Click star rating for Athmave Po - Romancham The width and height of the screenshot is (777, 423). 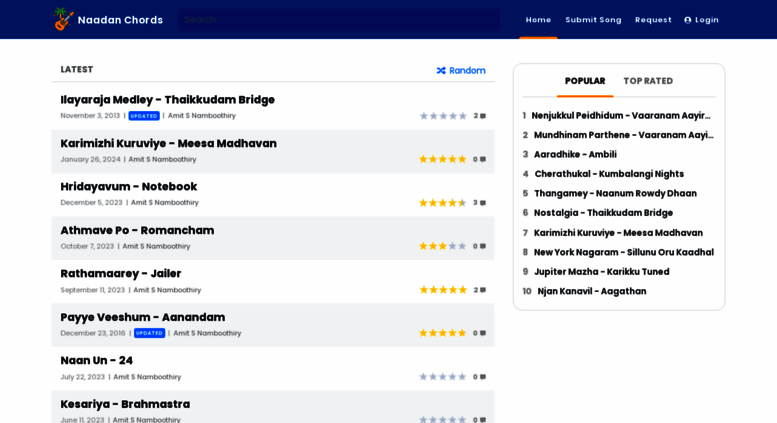(x=442, y=246)
